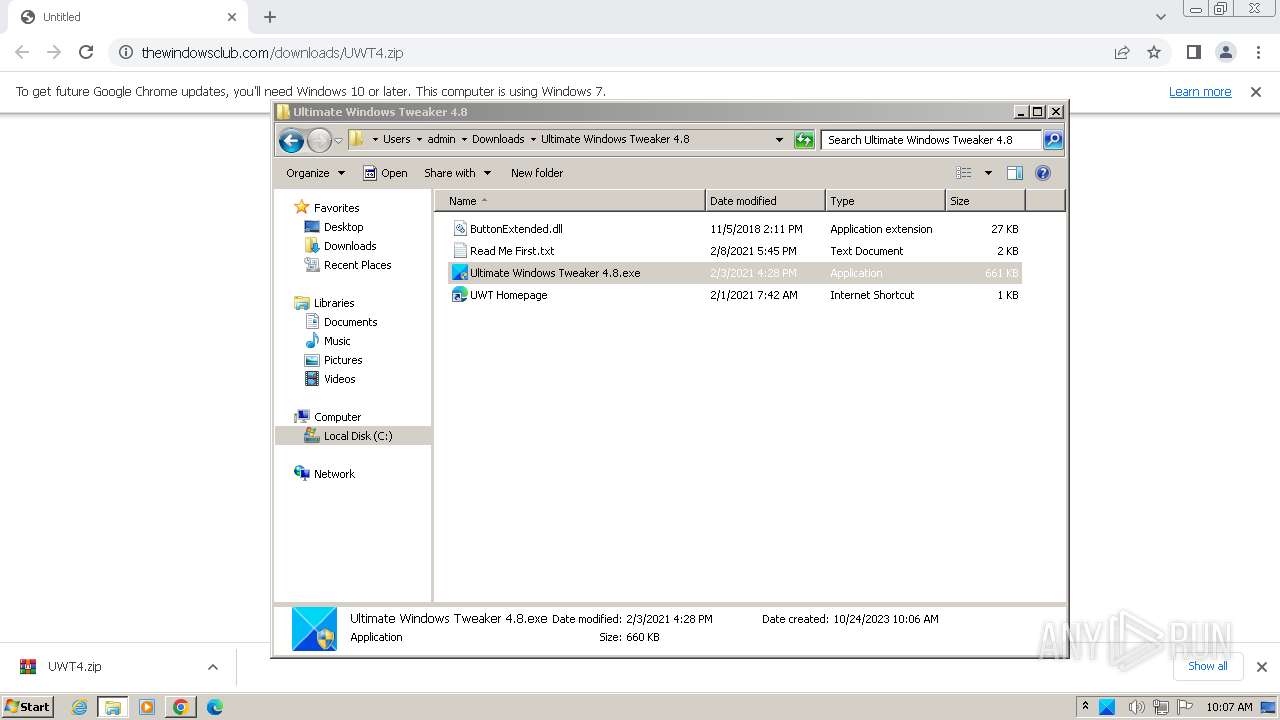Viewport: 1280px width, 720px height.
Task: Open Chrome profile avatar
Action: [x=1226, y=52]
